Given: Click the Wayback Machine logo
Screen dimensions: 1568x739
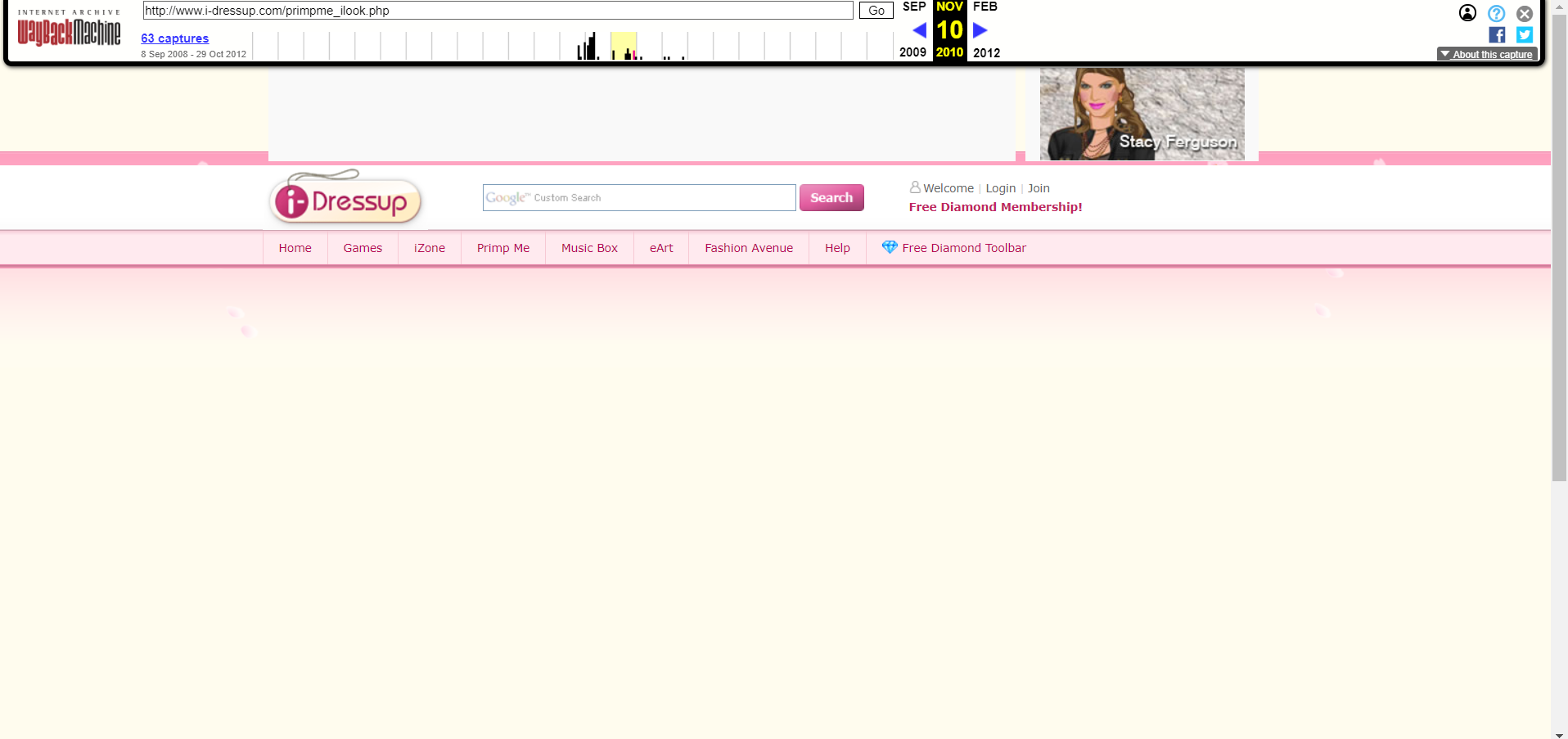Looking at the screenshot, I should pos(69,29).
